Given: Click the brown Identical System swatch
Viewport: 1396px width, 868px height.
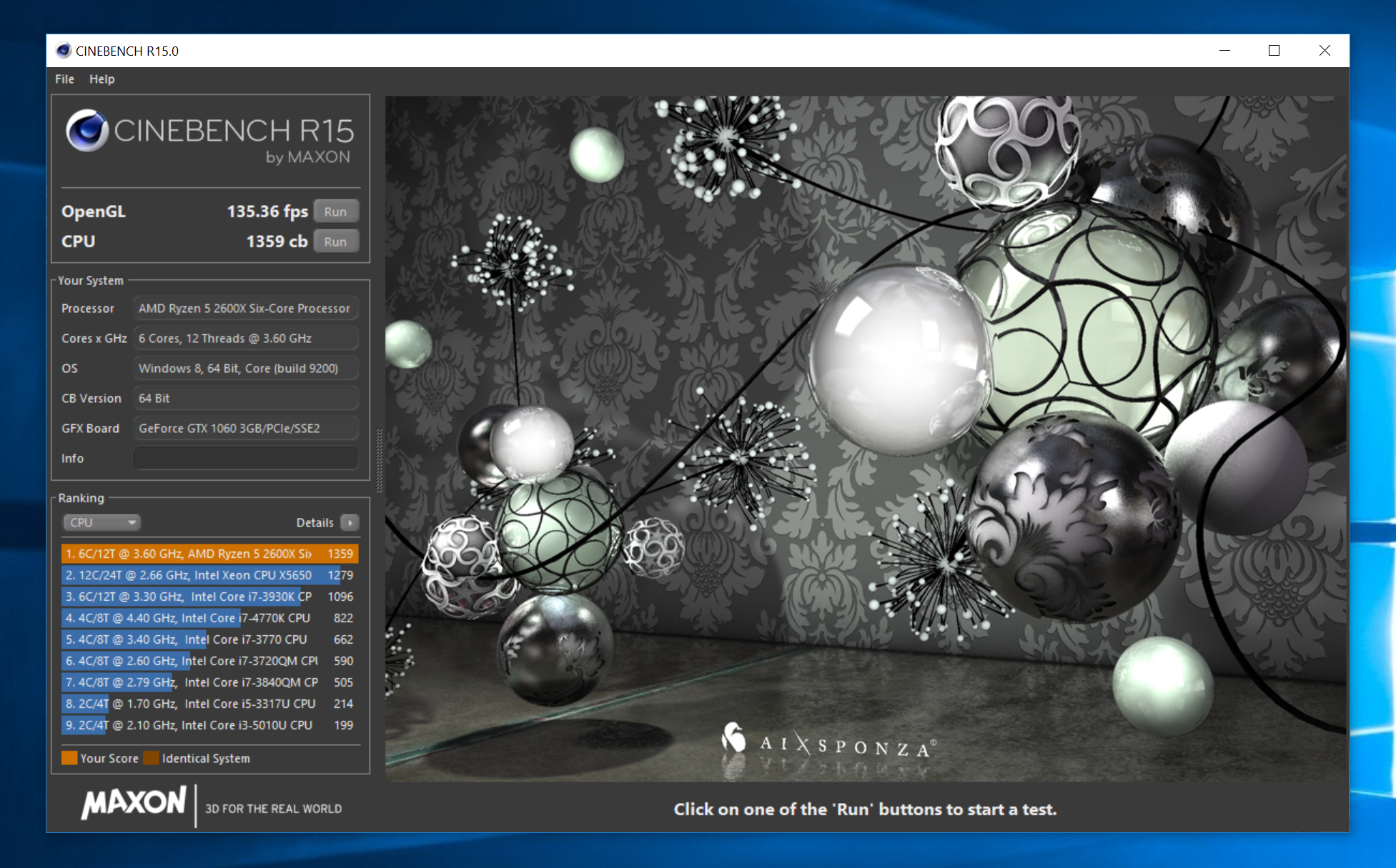Looking at the screenshot, I should [x=151, y=759].
